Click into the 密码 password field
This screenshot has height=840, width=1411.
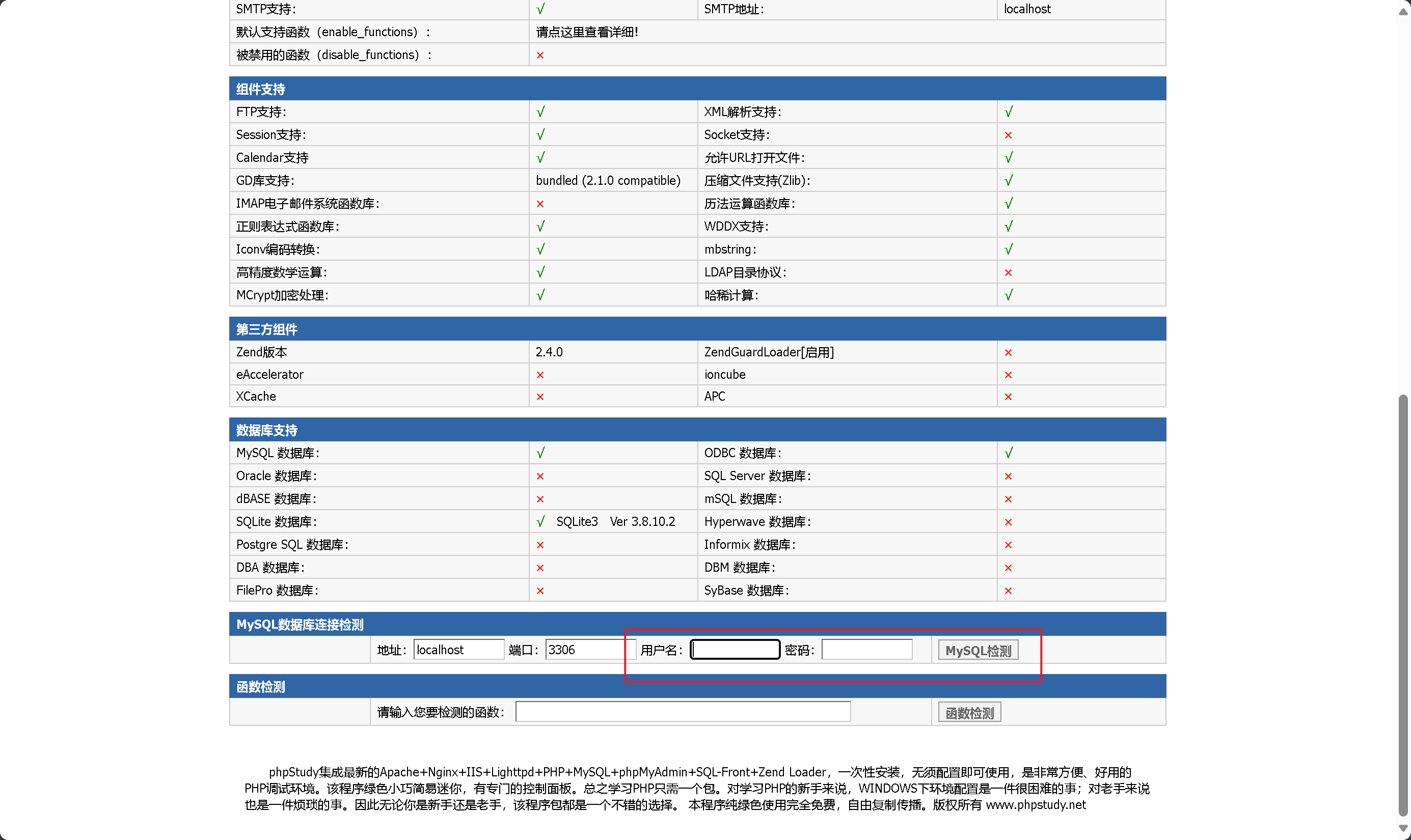point(866,649)
